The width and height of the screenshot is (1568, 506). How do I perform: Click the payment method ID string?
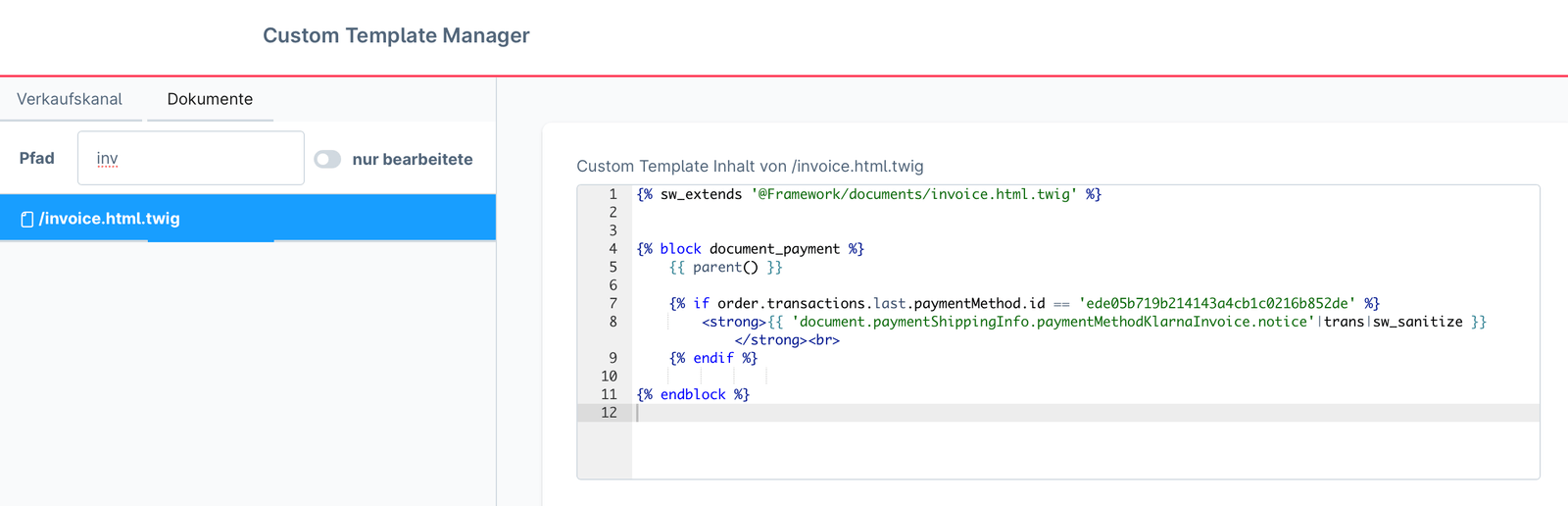[1217, 303]
